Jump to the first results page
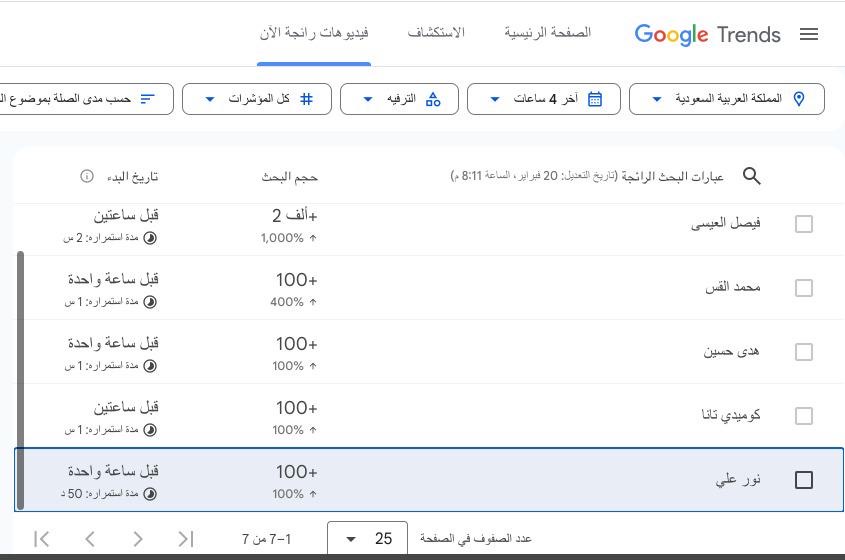845x560 pixels. tap(186, 539)
